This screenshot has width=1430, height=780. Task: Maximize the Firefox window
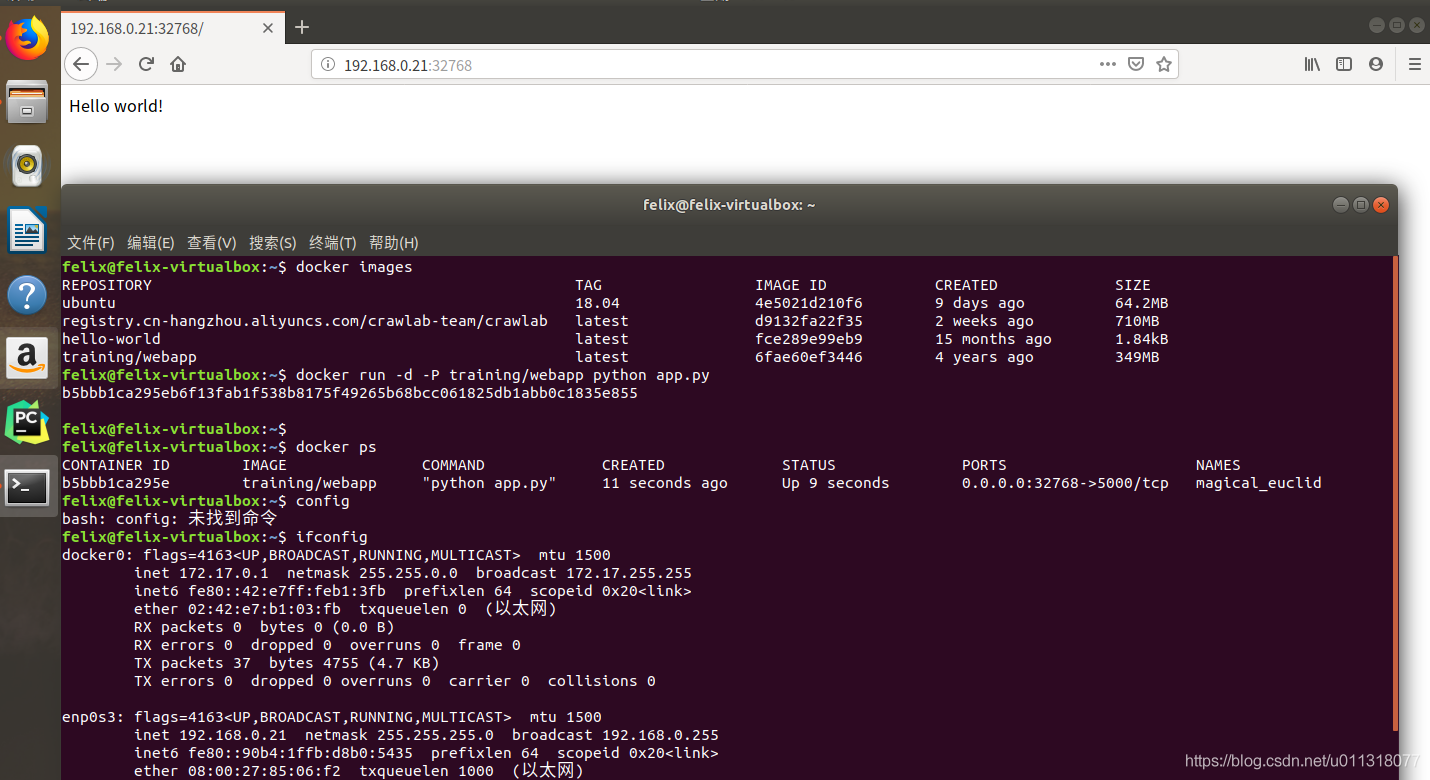point(1398,25)
